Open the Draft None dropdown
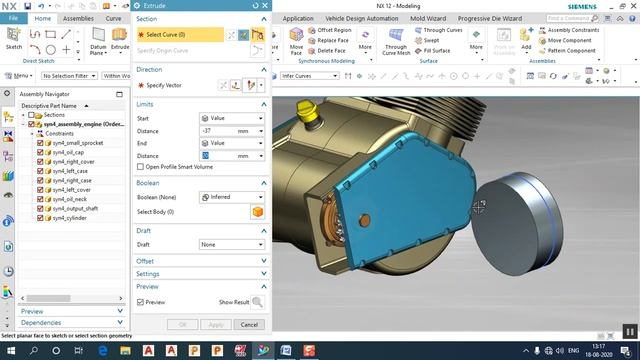The image size is (640, 360). pyautogui.click(x=232, y=244)
